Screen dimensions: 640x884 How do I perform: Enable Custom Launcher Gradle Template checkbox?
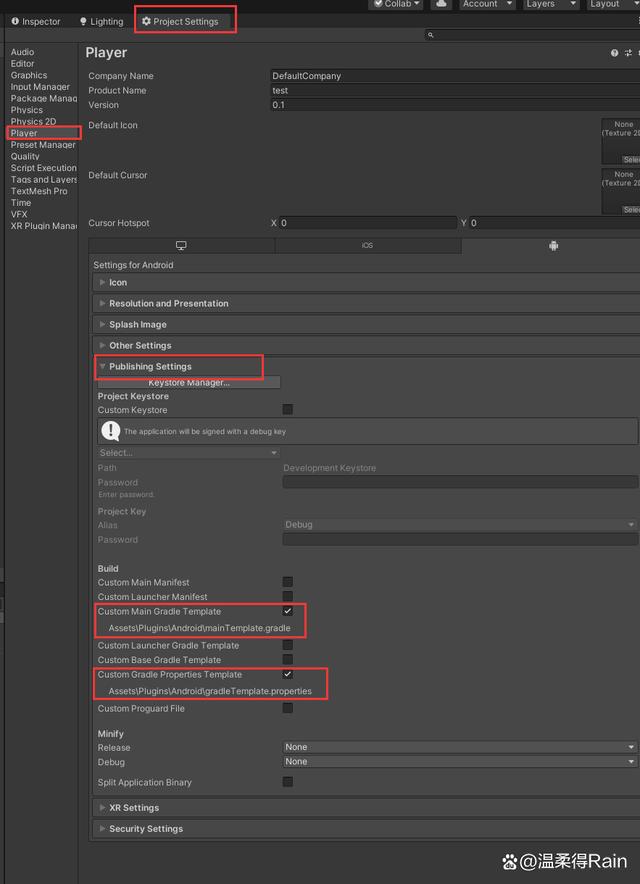click(288, 645)
